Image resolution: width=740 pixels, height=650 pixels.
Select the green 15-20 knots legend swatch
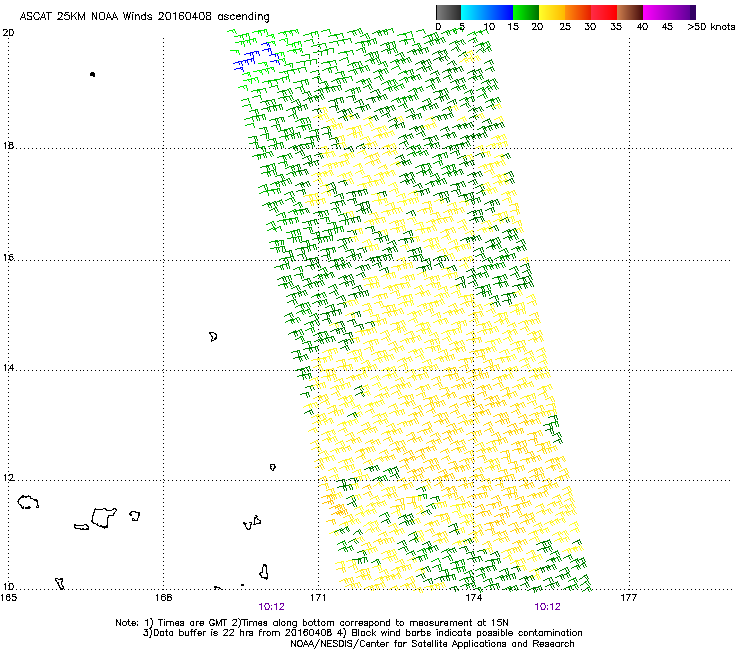[x=526, y=12]
